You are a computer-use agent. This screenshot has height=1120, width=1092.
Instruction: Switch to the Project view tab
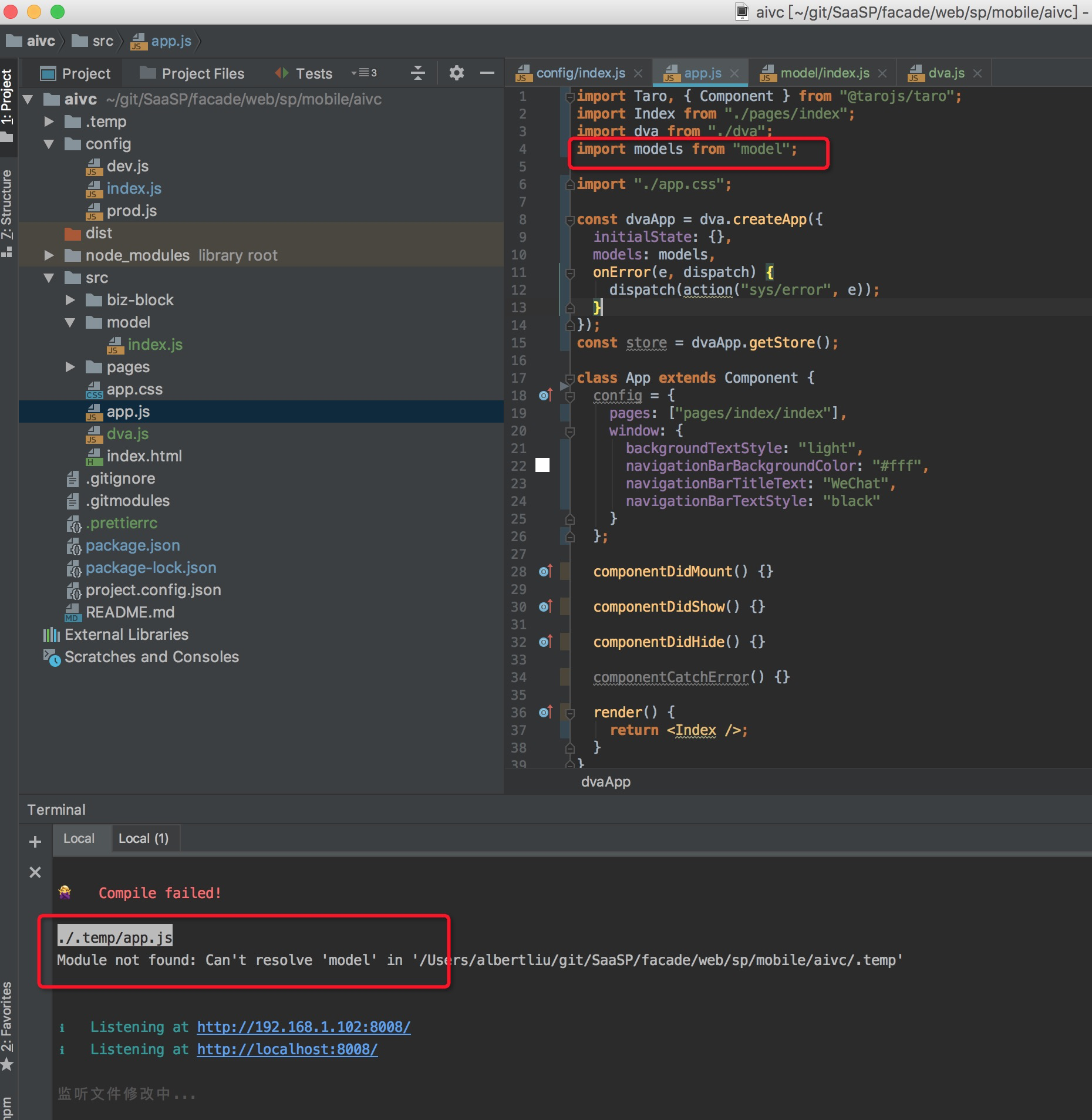click(x=75, y=73)
